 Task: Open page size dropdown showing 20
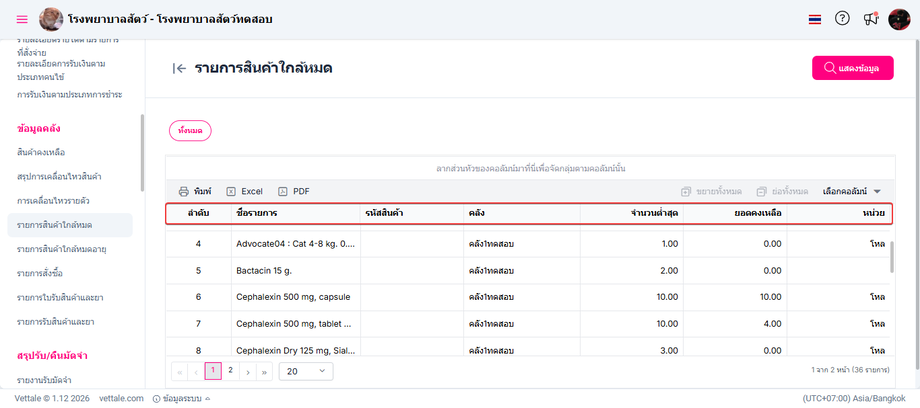(306, 372)
